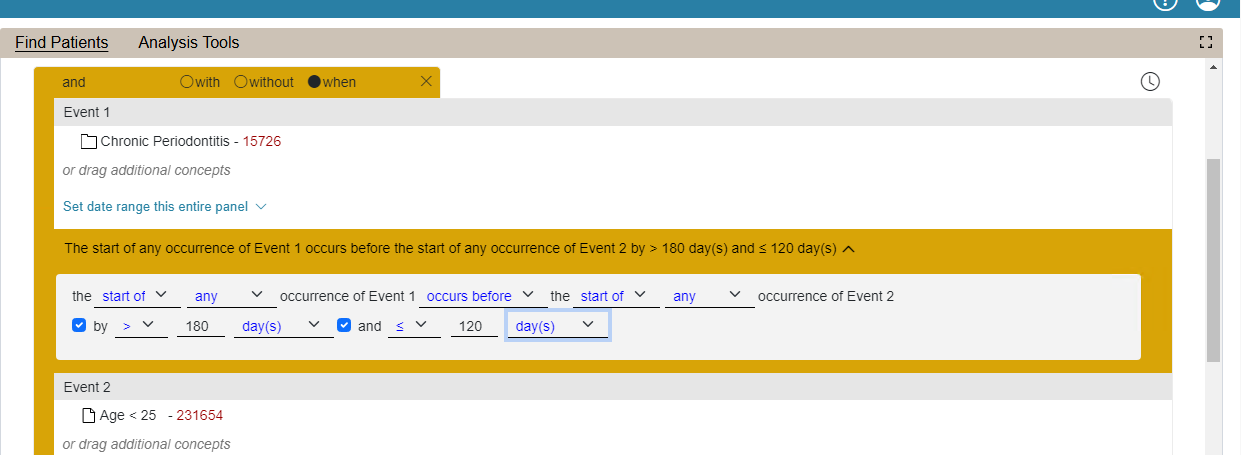The image size is (1241, 455).
Task: Click the Age < 25 document icon
Action: point(89,415)
